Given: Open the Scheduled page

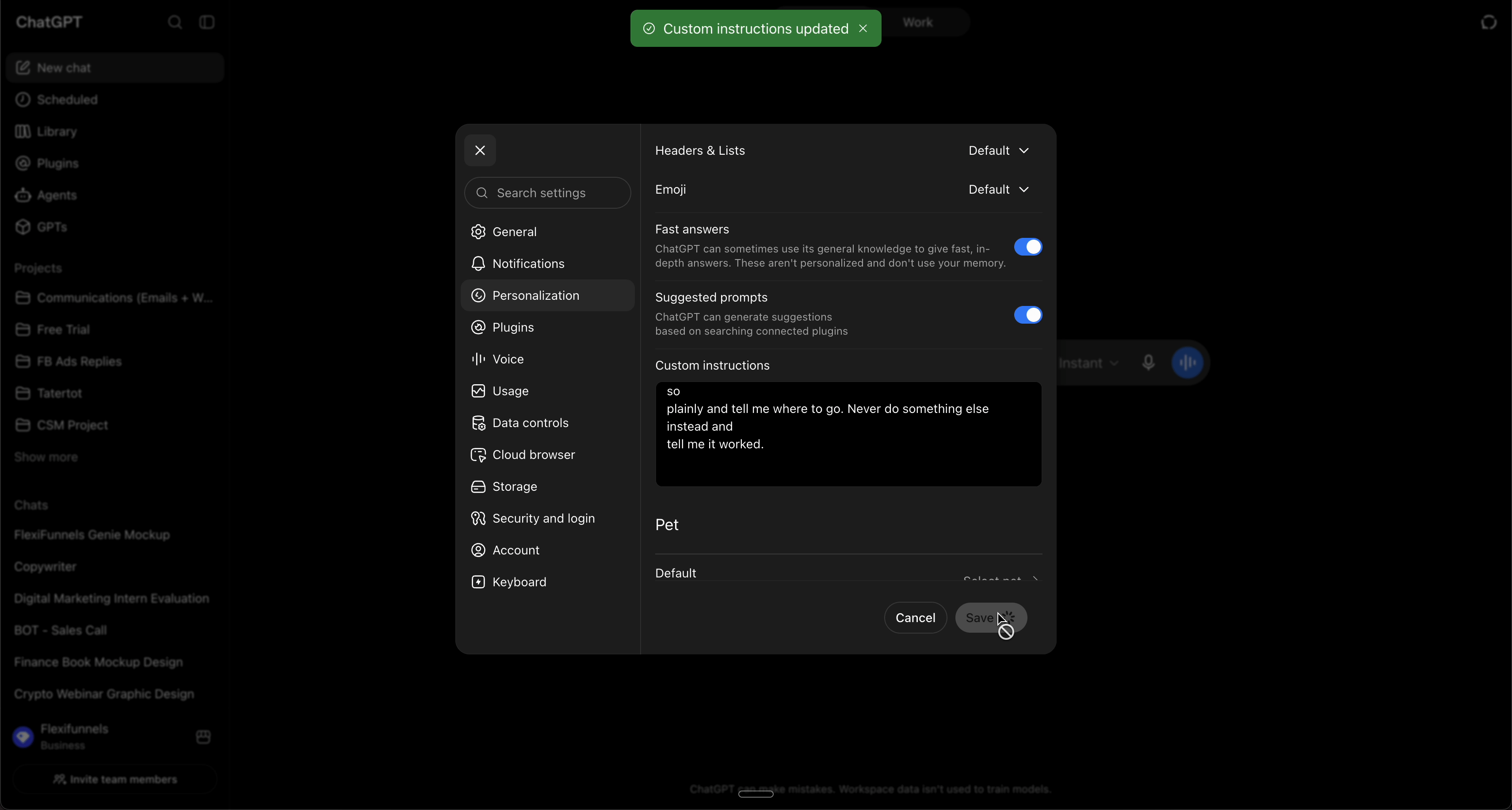Looking at the screenshot, I should tap(115, 99).
